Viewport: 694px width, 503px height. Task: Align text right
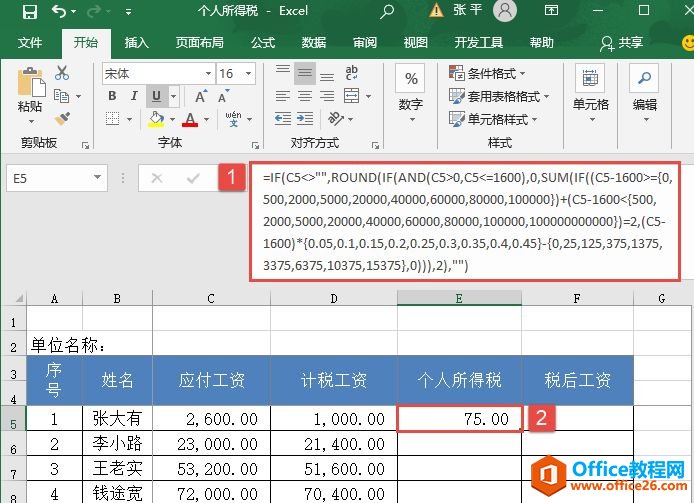327,96
